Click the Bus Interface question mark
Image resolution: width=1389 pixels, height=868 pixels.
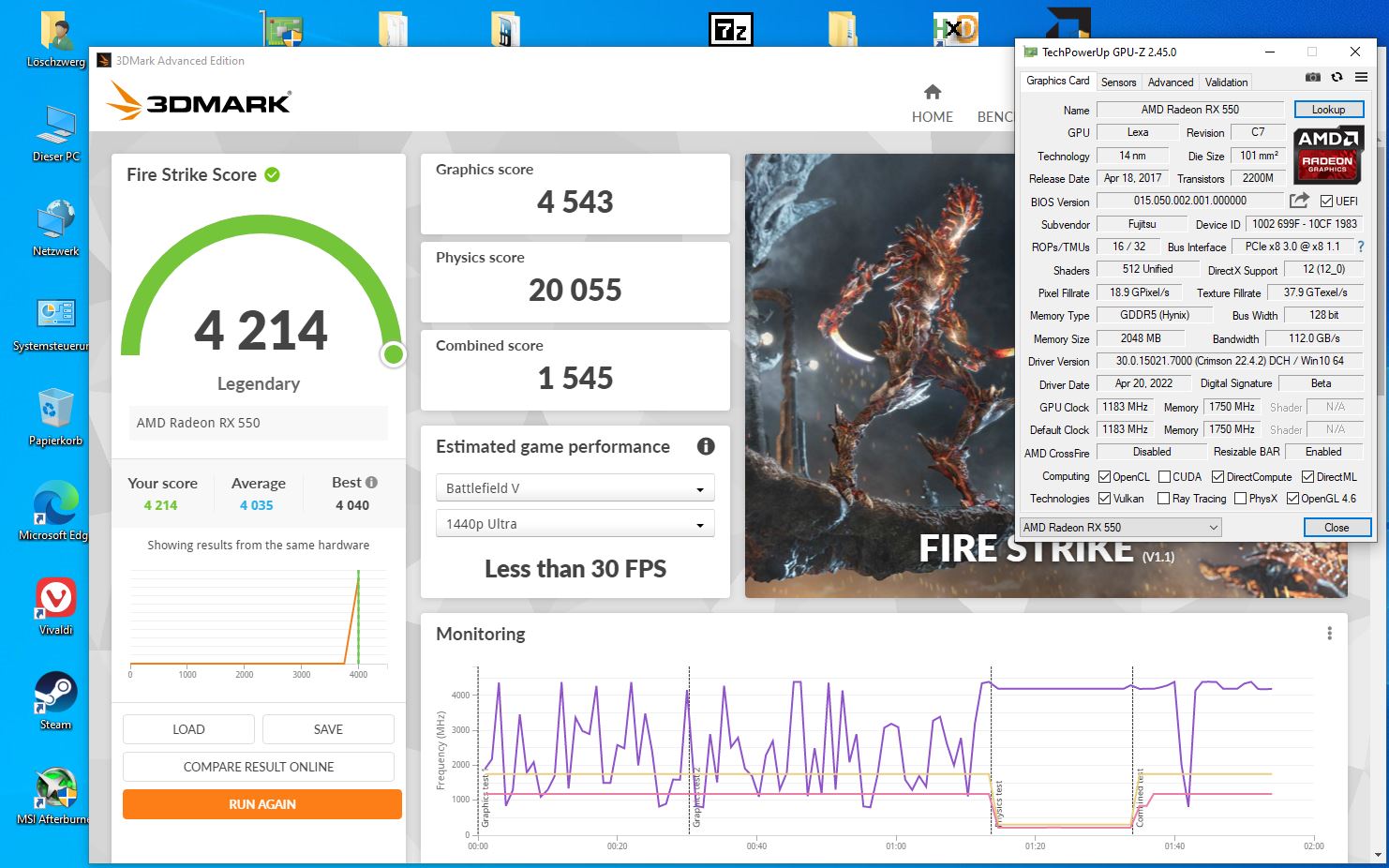pyautogui.click(x=1361, y=247)
